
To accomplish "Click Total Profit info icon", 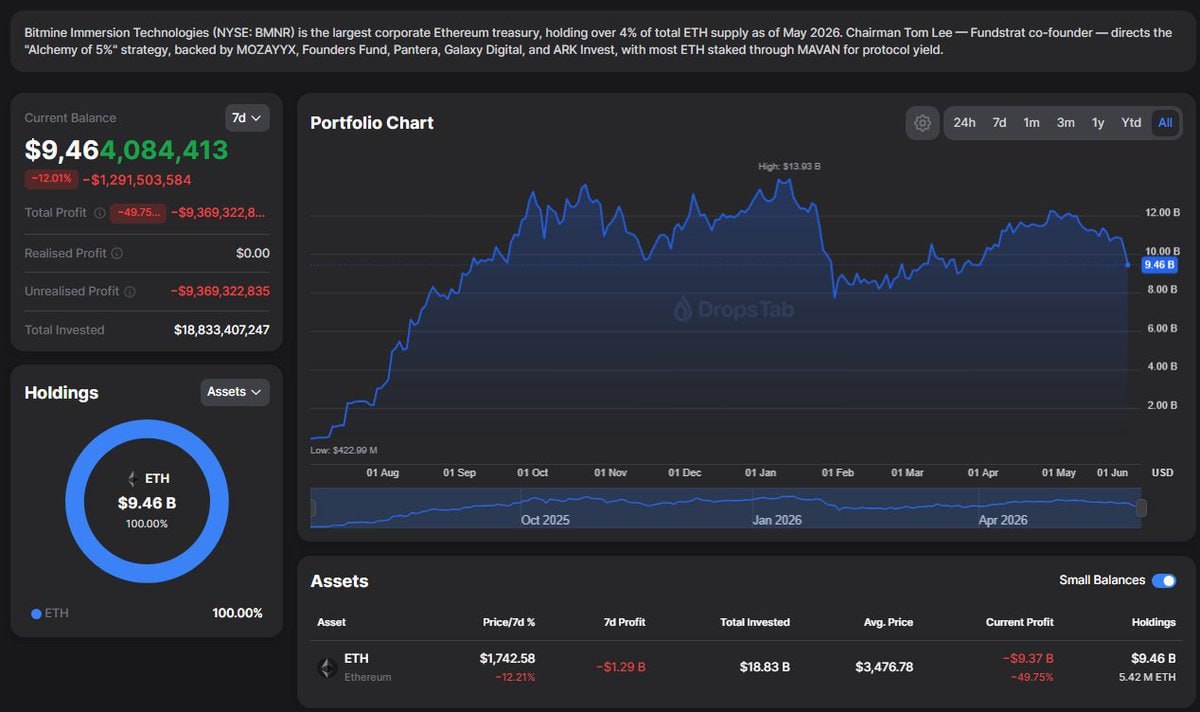I will tap(99, 213).
